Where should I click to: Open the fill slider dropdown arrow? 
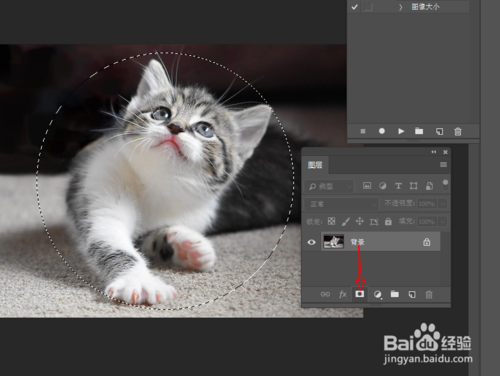click(443, 222)
